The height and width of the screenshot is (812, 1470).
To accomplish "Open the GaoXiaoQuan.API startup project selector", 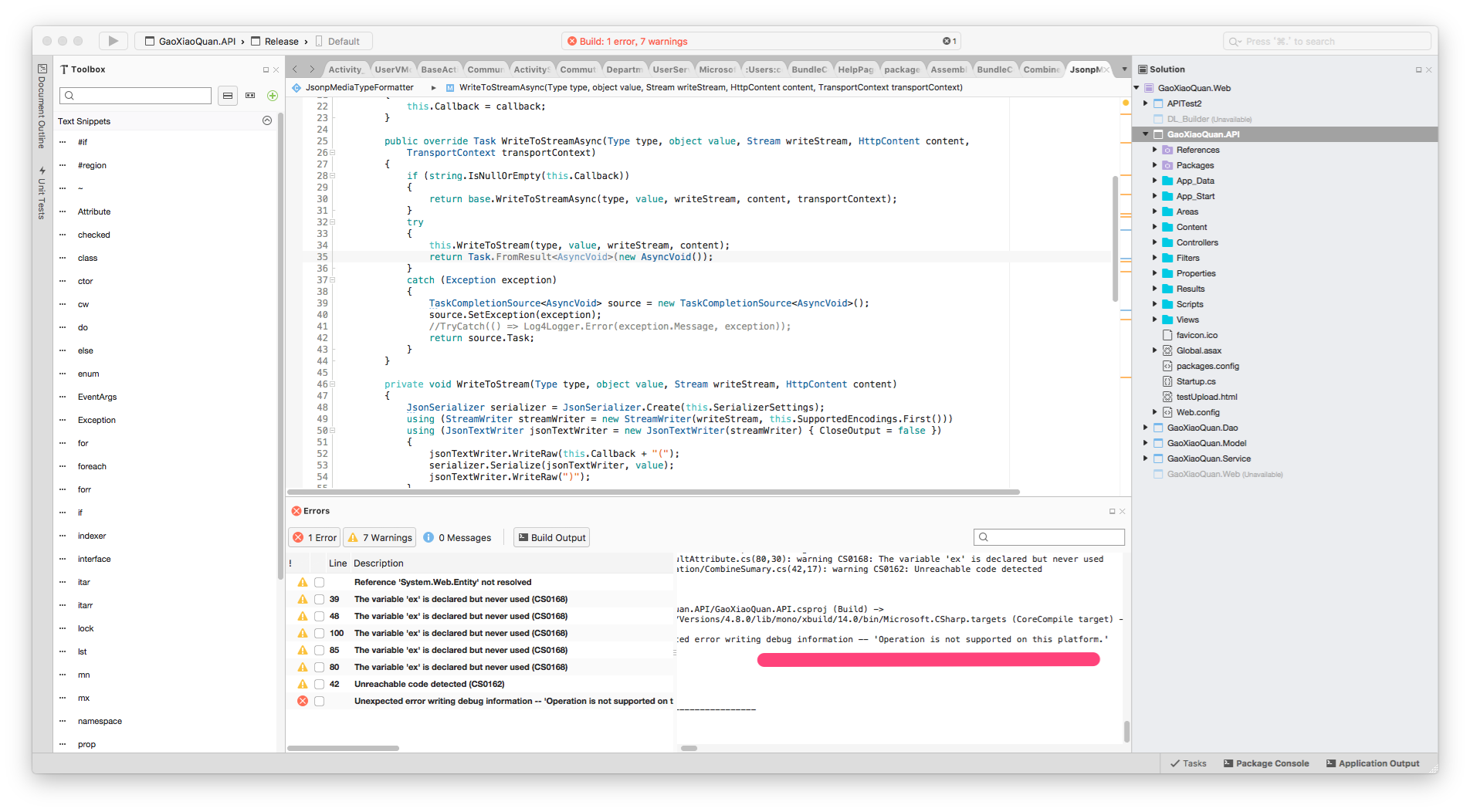I will coord(190,42).
